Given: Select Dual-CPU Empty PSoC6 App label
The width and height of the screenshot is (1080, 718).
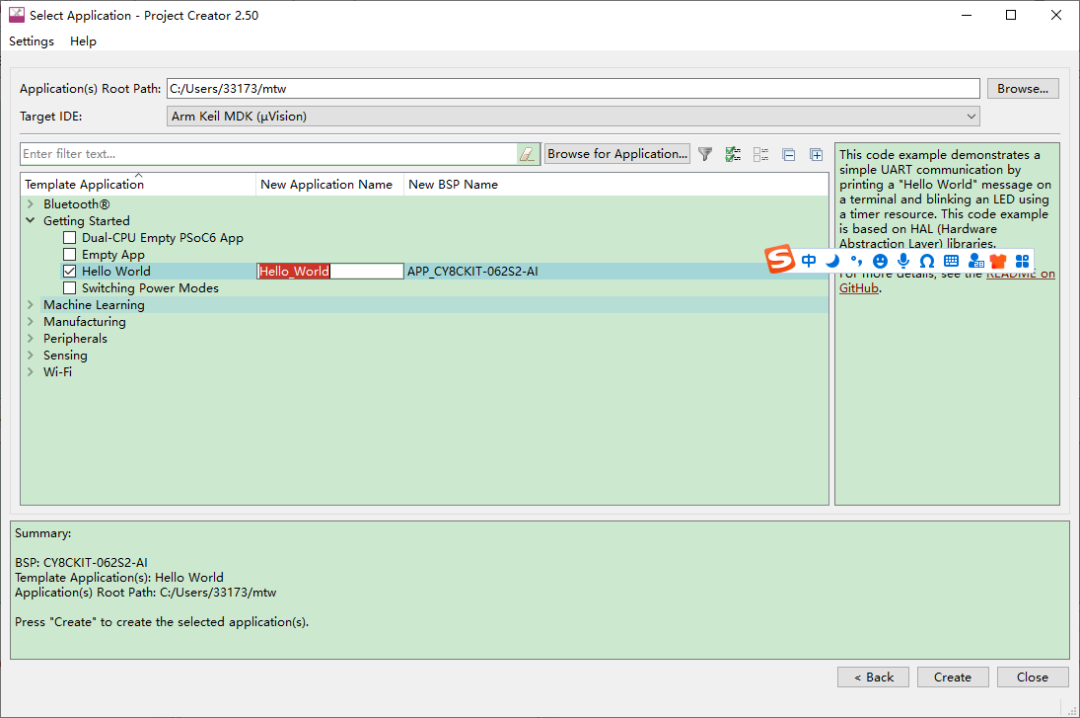Looking at the screenshot, I should [x=163, y=238].
